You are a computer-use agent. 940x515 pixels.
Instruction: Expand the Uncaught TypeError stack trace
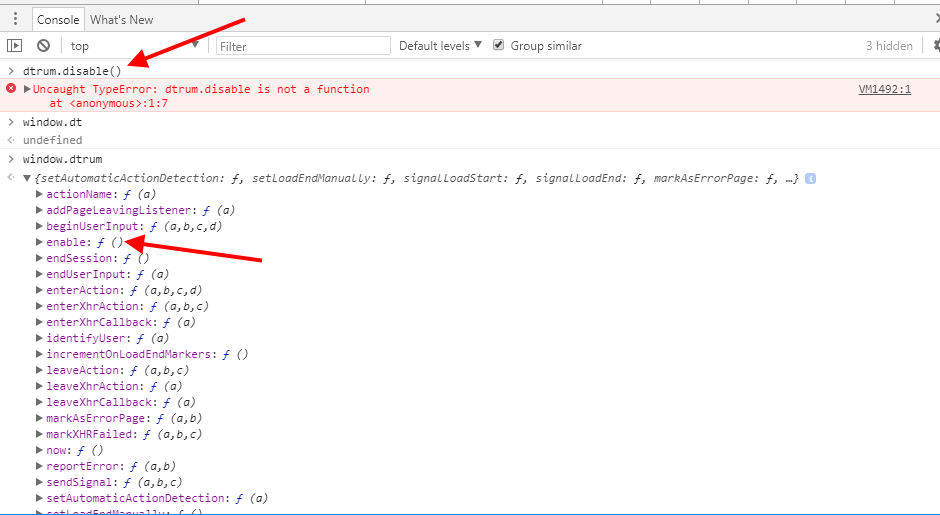coord(27,89)
